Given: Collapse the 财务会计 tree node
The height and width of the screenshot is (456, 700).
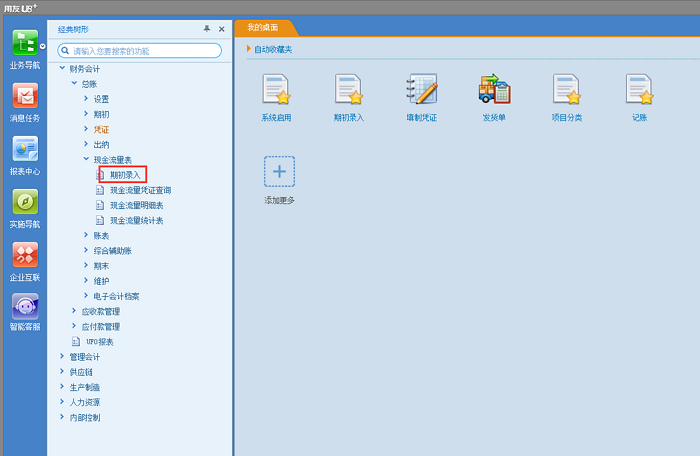Looking at the screenshot, I should coord(62,68).
